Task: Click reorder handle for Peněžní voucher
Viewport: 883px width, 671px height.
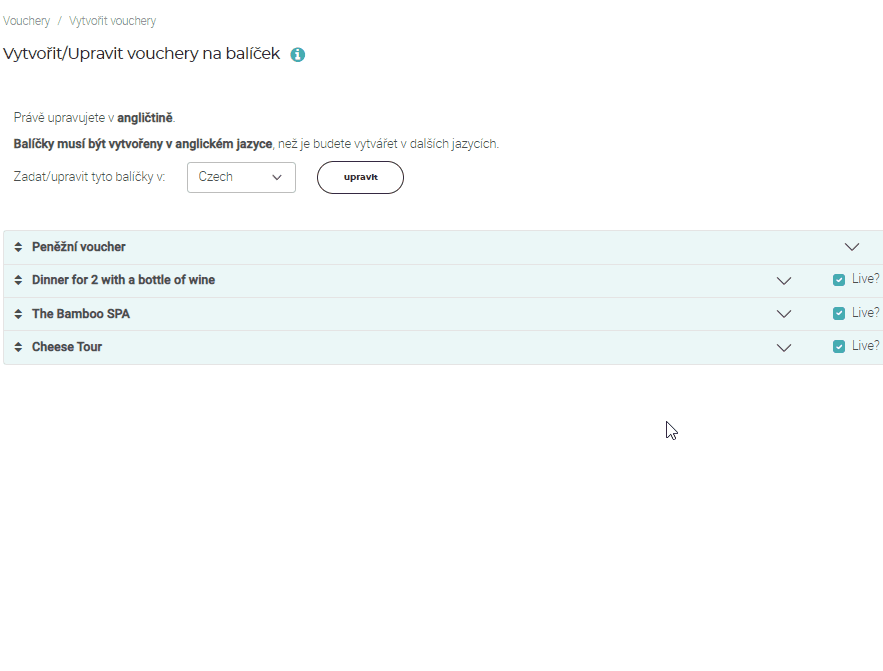Action: coord(18,247)
